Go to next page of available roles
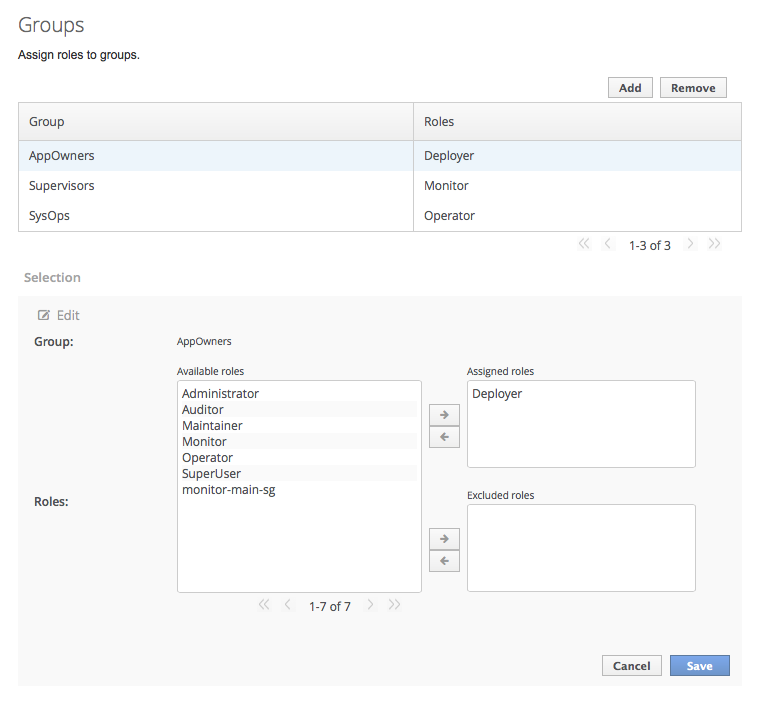This screenshot has width=757, height=703. coord(370,605)
